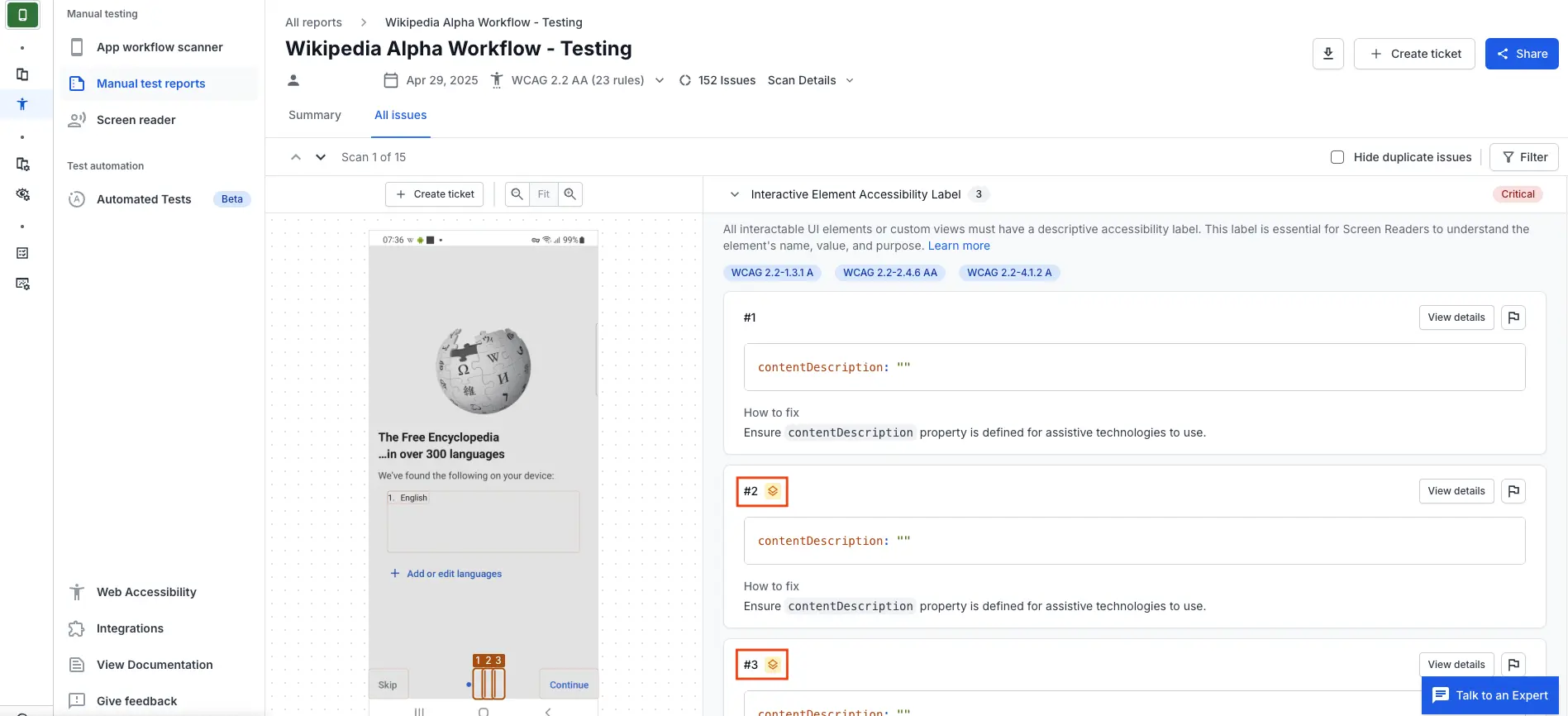Click issue #1 contentDescription code box

click(1134, 367)
